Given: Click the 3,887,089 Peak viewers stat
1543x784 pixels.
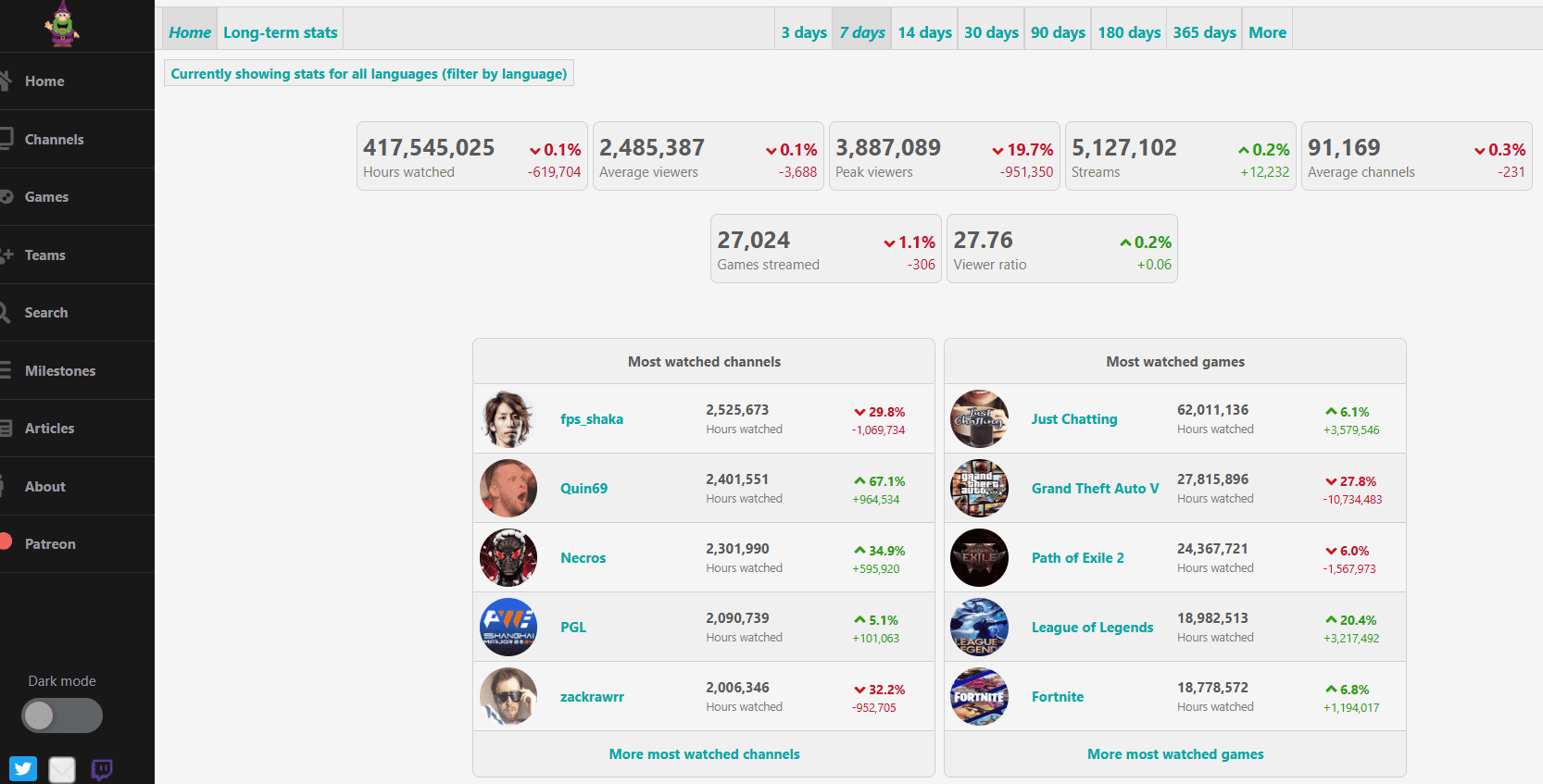Looking at the screenshot, I should point(945,156).
